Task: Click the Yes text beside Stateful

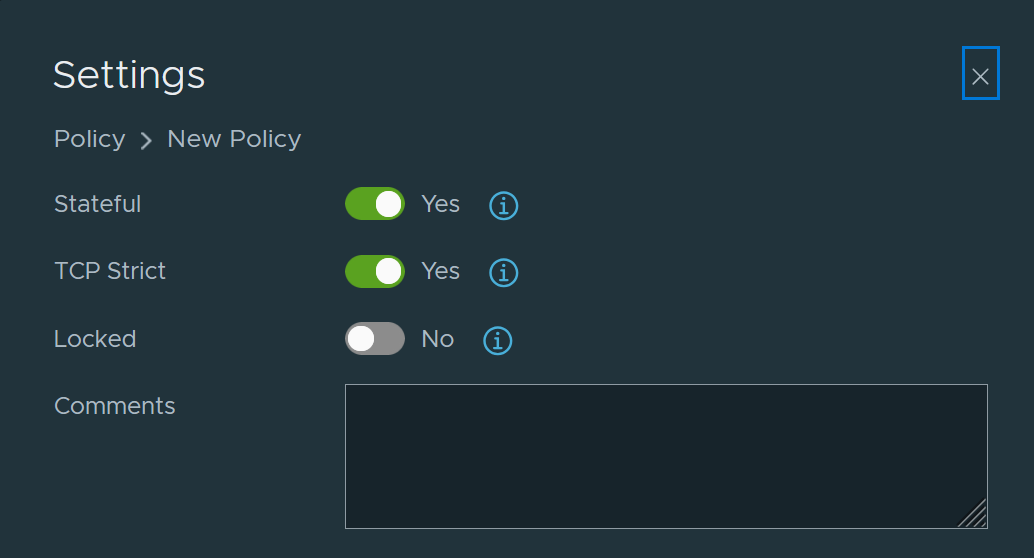Action: [x=441, y=204]
